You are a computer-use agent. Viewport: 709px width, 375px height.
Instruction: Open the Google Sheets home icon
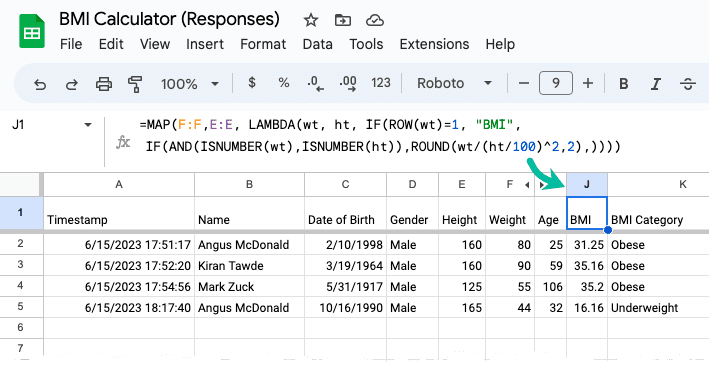point(32,31)
